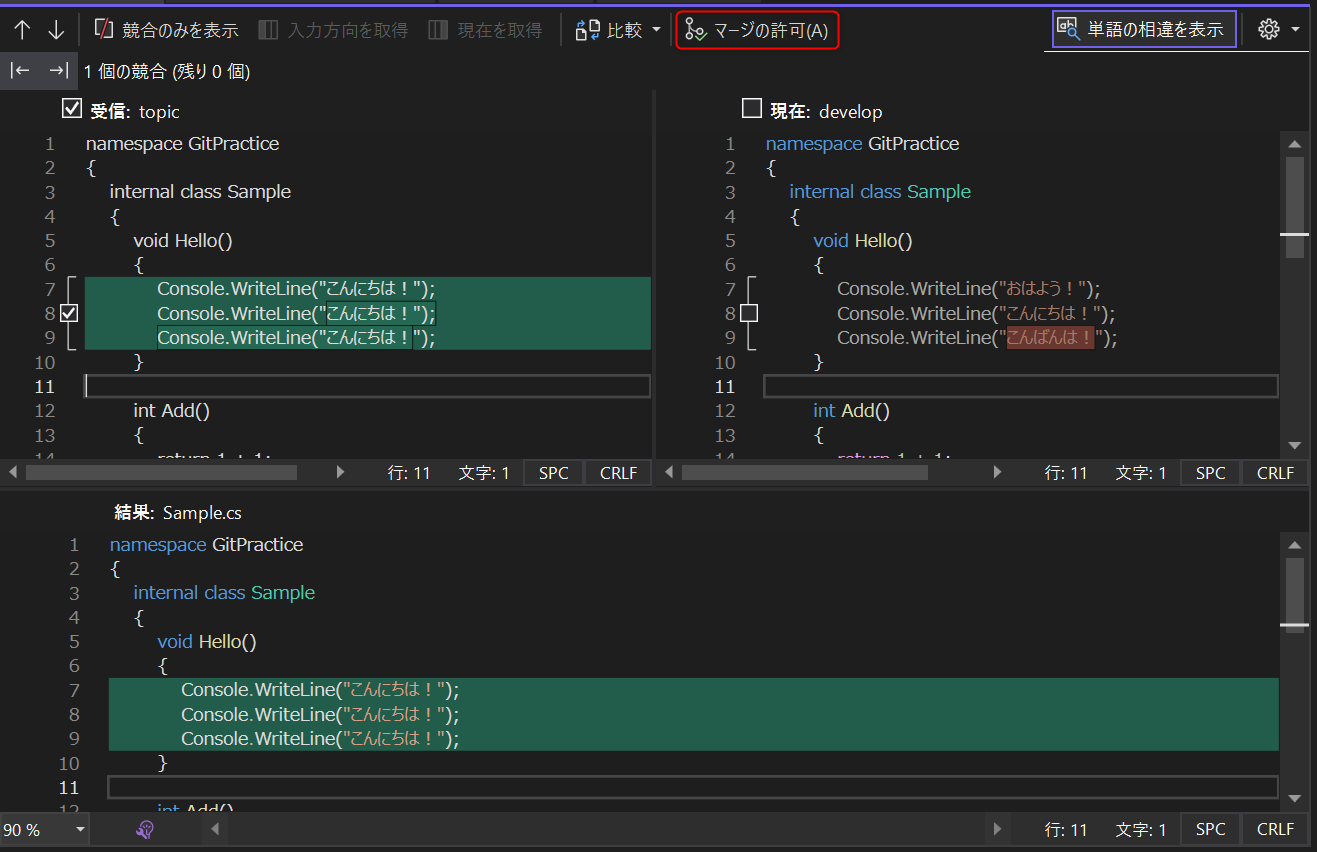Click SPC indicator in the develop pane status bar
The image size is (1317, 852).
(x=1210, y=473)
